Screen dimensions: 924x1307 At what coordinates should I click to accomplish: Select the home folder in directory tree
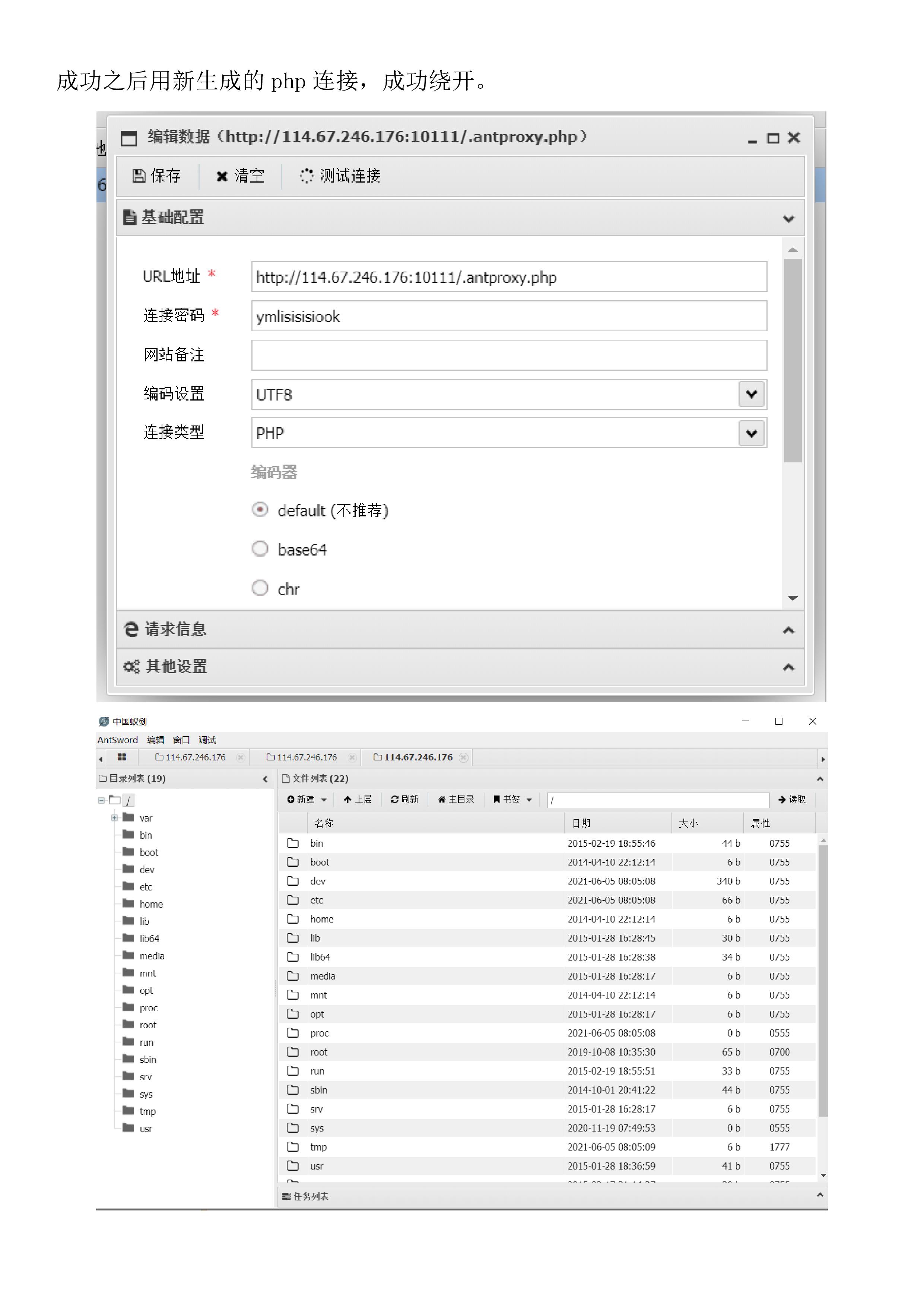pyautogui.click(x=151, y=904)
